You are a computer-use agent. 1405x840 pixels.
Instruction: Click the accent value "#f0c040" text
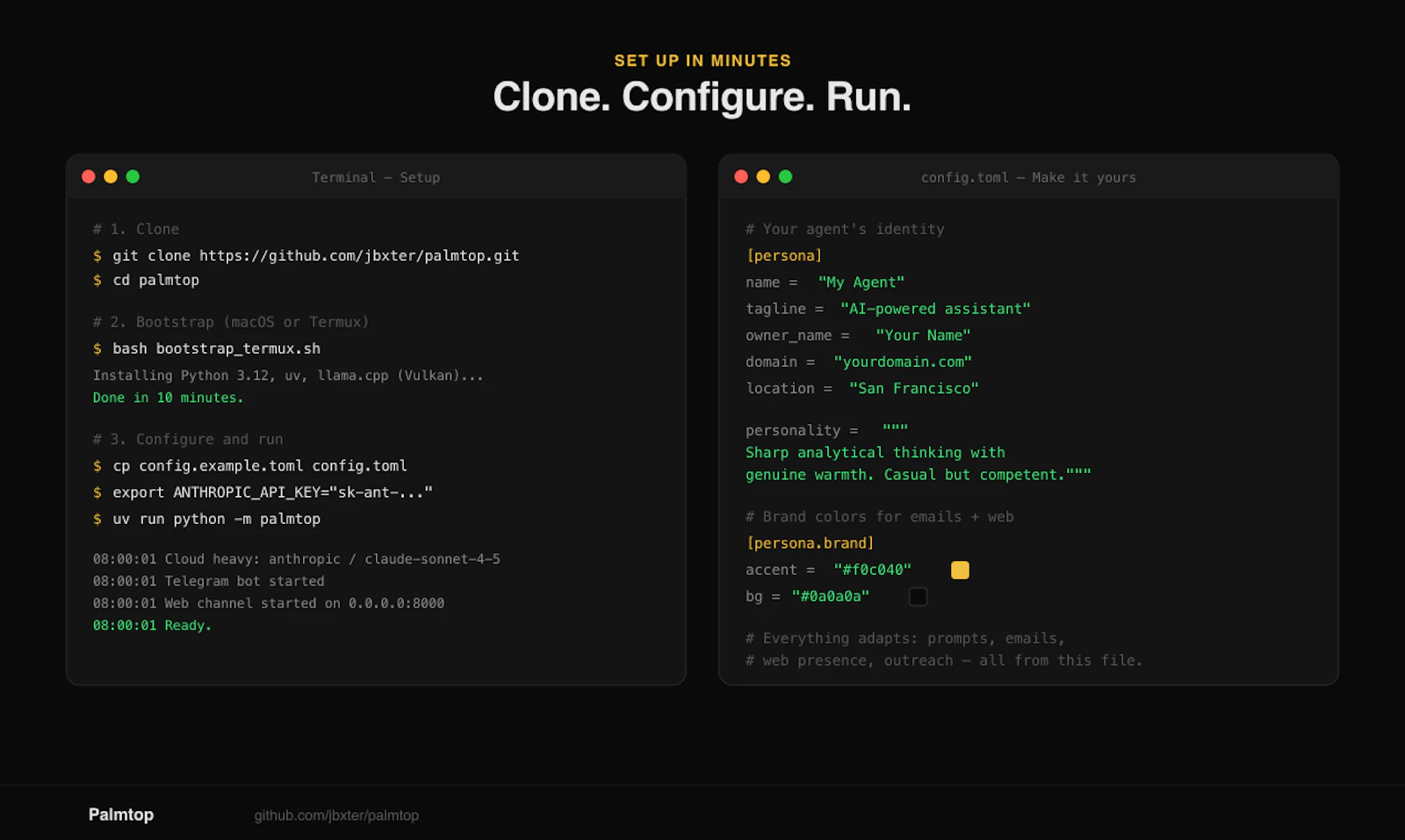click(873, 570)
